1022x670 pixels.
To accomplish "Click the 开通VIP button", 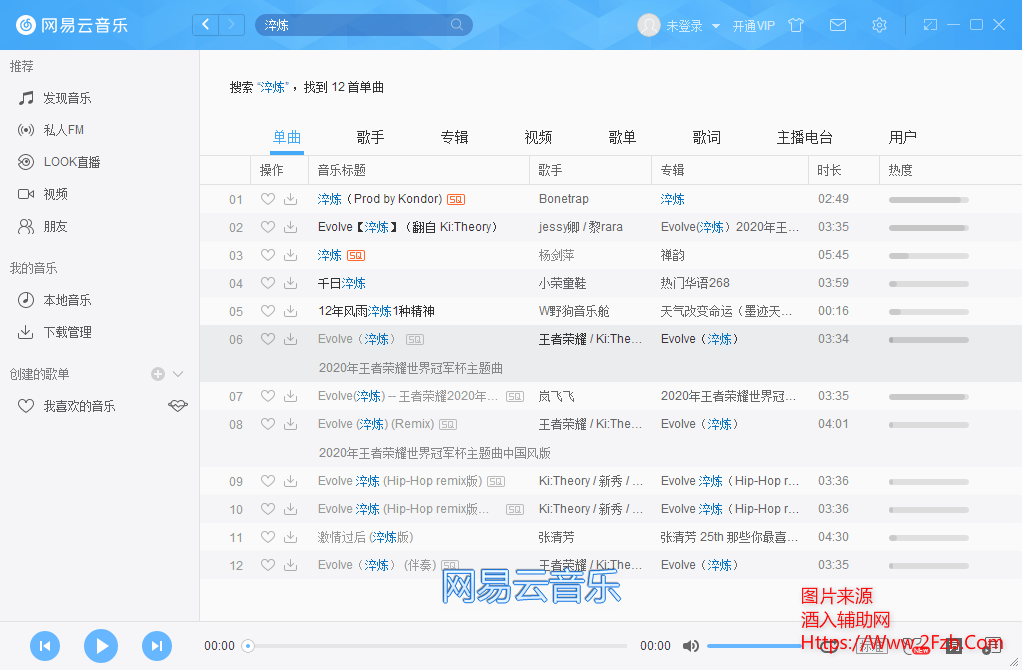I will 753,26.
